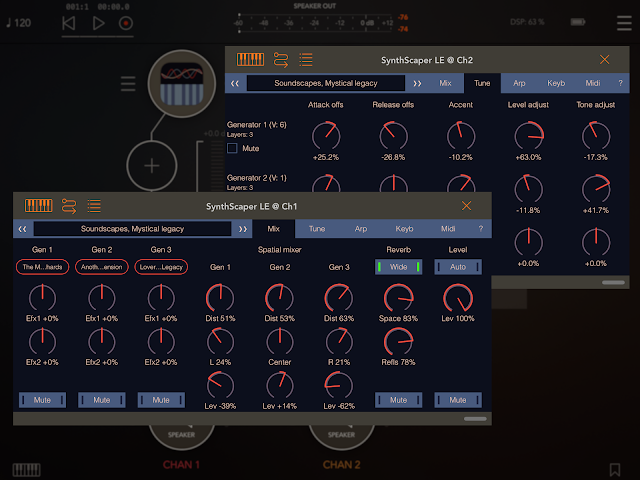Viewport: 640px width, 480px height.
Task: Click Generator 1 Level adjust +63.0% knob
Action: click(x=529, y=136)
